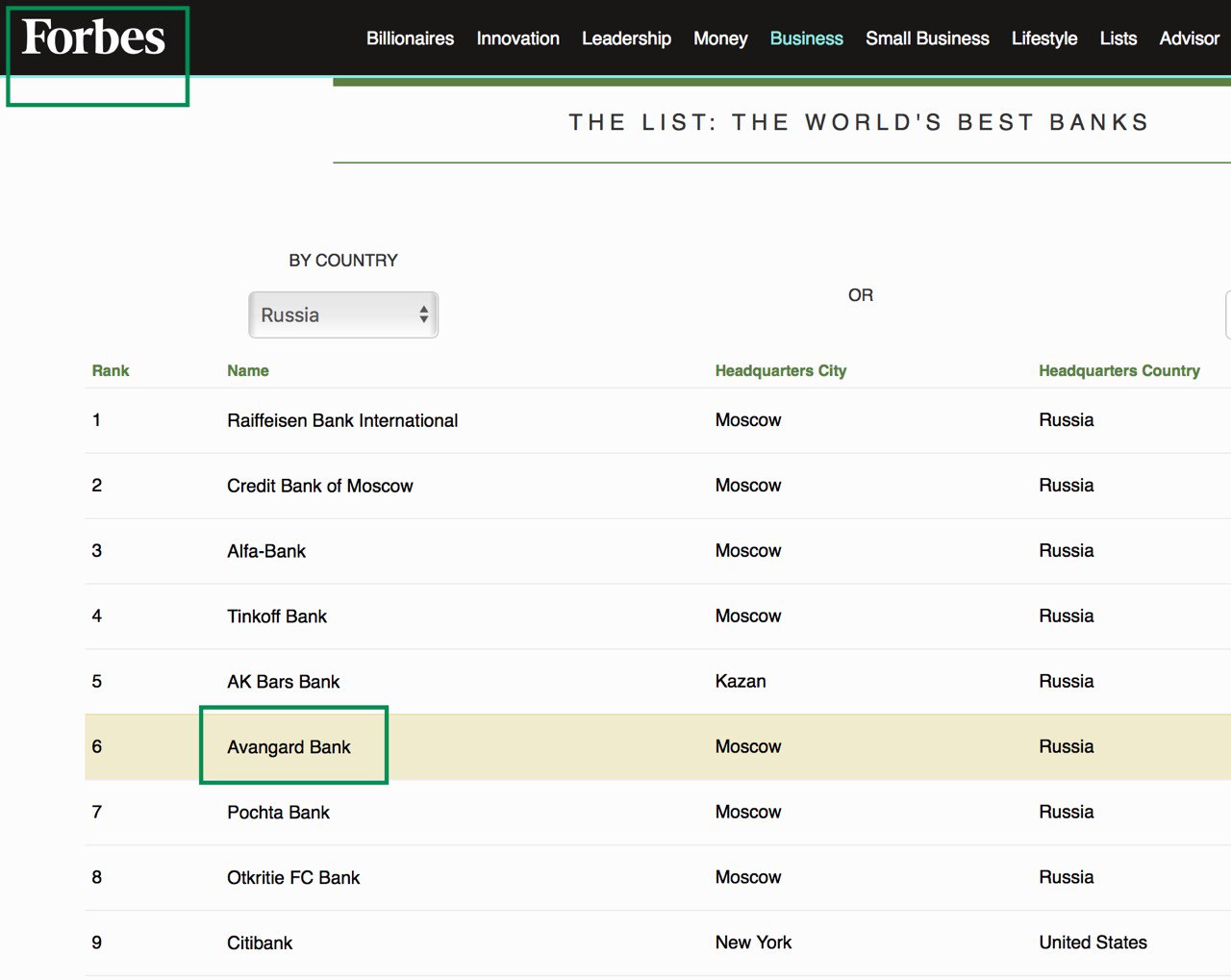This screenshot has height=980, width=1231.
Task: Select Raiffeisen Bank International row name
Action: [342, 420]
